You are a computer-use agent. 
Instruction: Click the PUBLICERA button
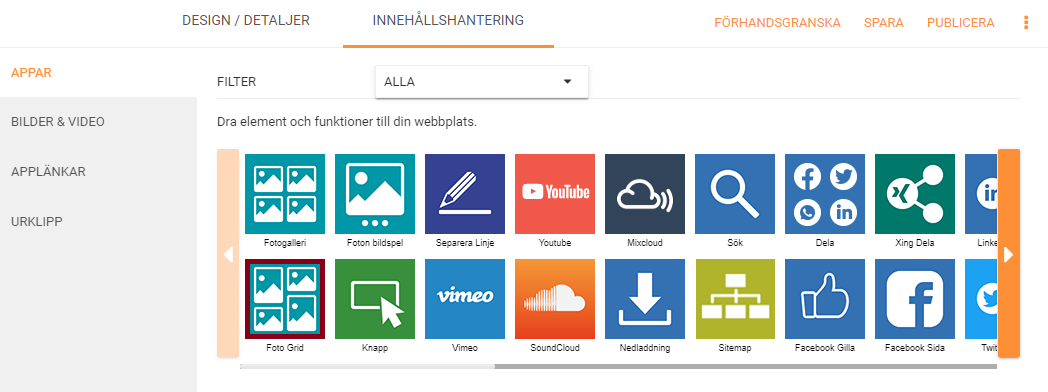[x=960, y=23]
